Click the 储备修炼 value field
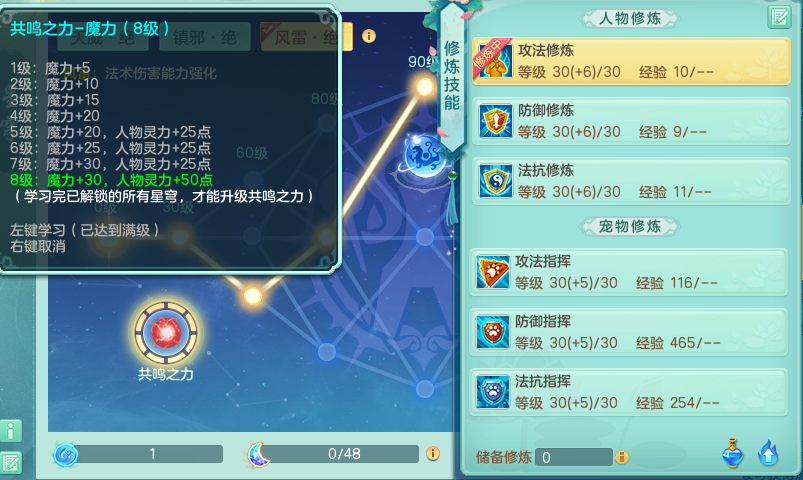The image size is (803, 480). [x=574, y=457]
